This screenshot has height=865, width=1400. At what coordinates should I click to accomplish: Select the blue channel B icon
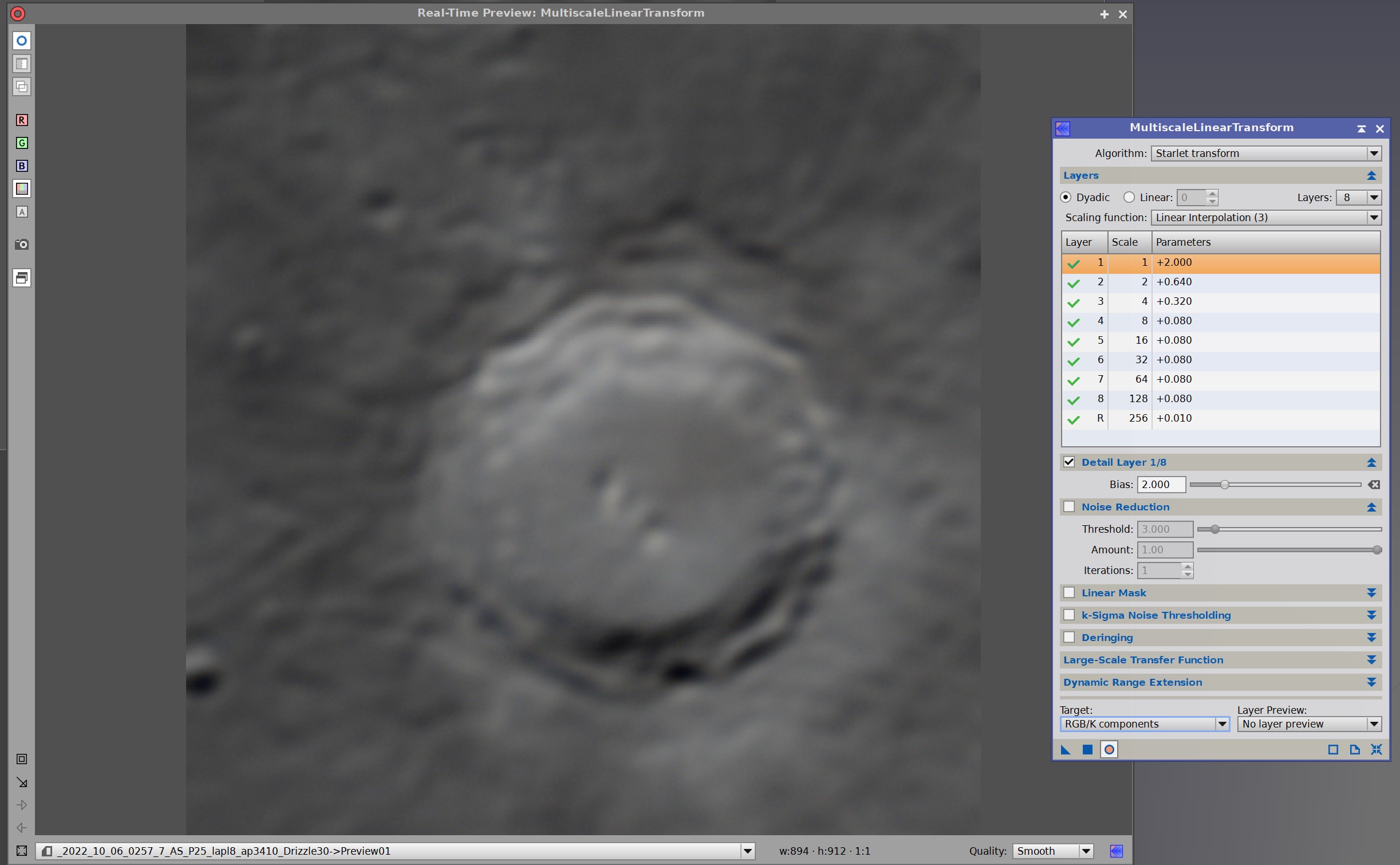tap(22, 166)
